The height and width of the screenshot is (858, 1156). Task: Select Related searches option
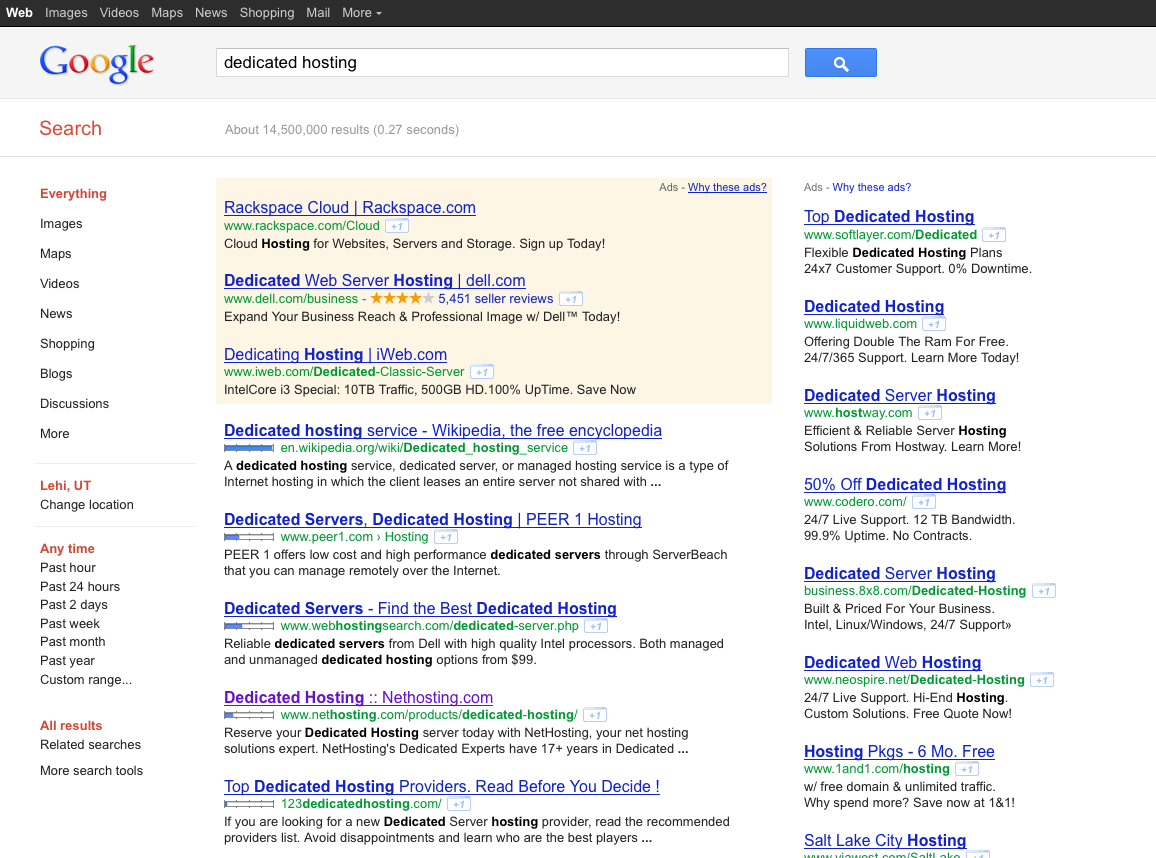[x=90, y=745]
